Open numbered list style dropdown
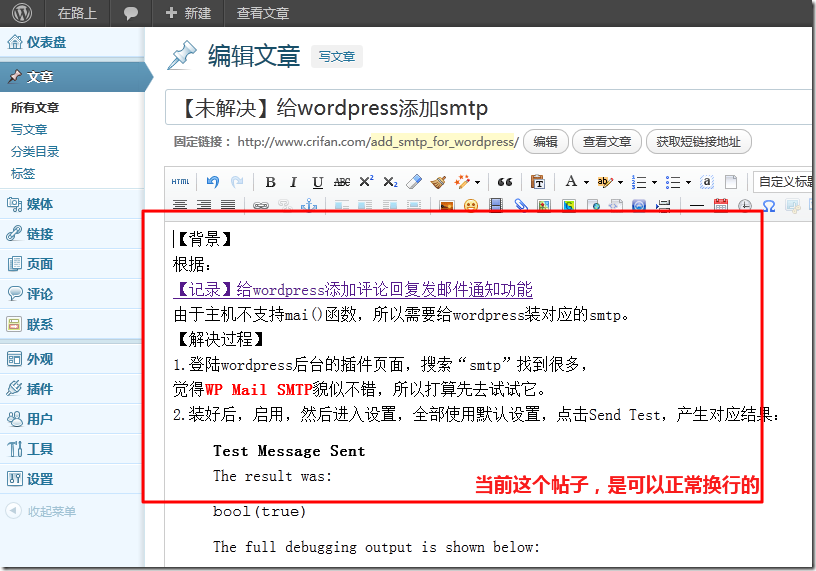Viewport: 816px width, 571px height. pos(654,182)
